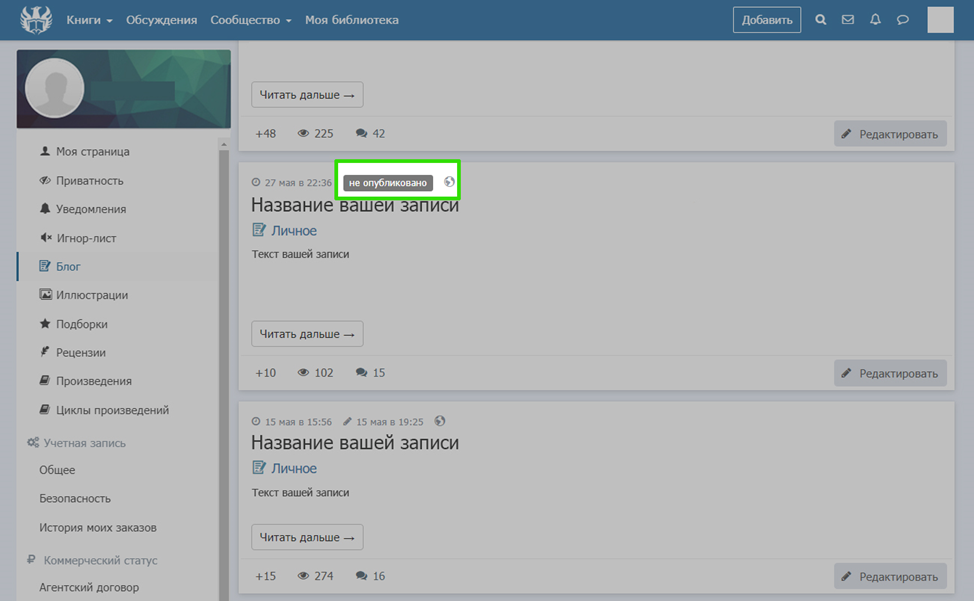The width and height of the screenshot is (974, 601).
Task: Open Циклы произведений in sidebar
Action: click(112, 410)
